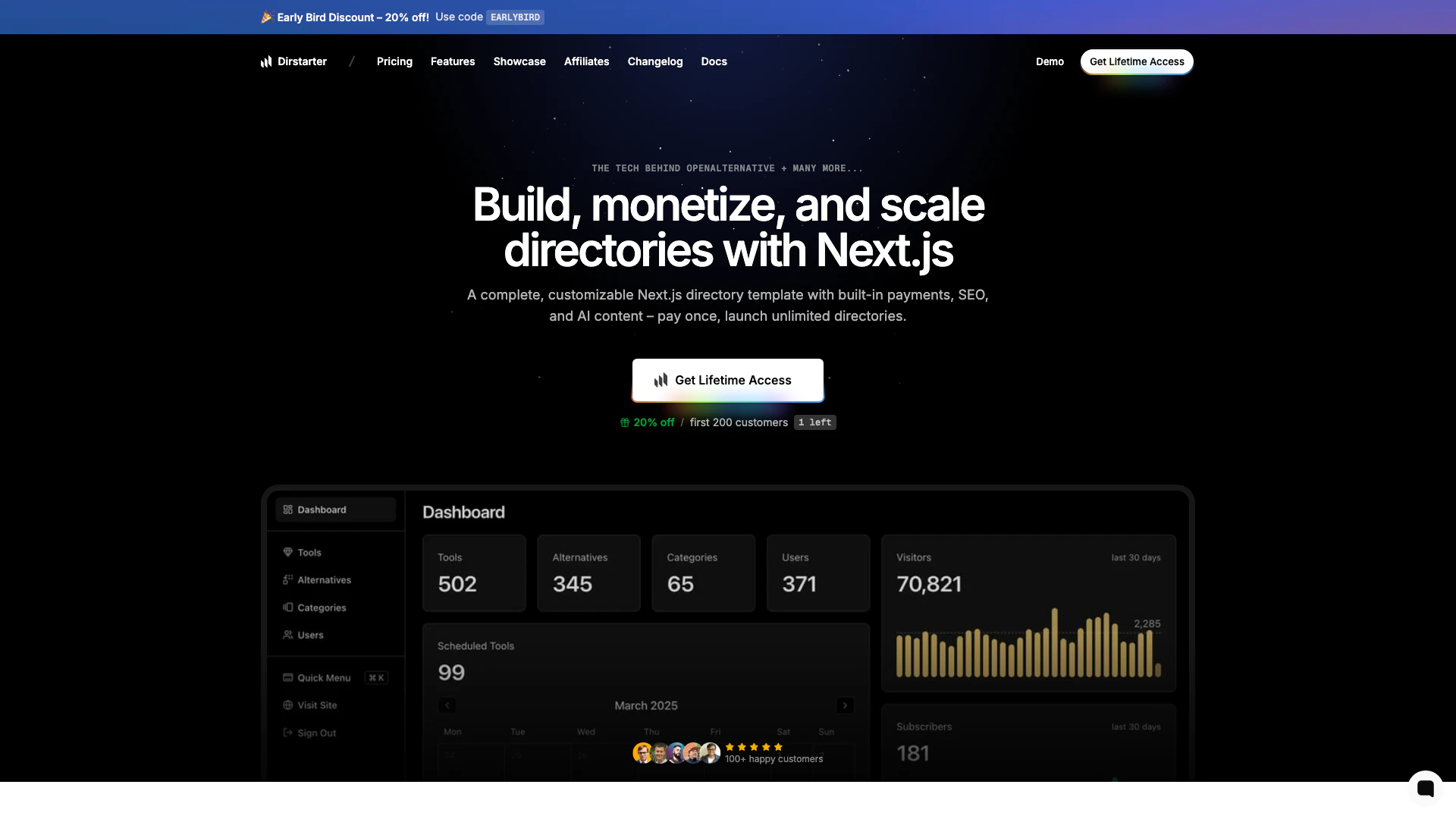Click the Alternatives sidebar icon
Viewport: 1456px width, 819px height.
287,579
